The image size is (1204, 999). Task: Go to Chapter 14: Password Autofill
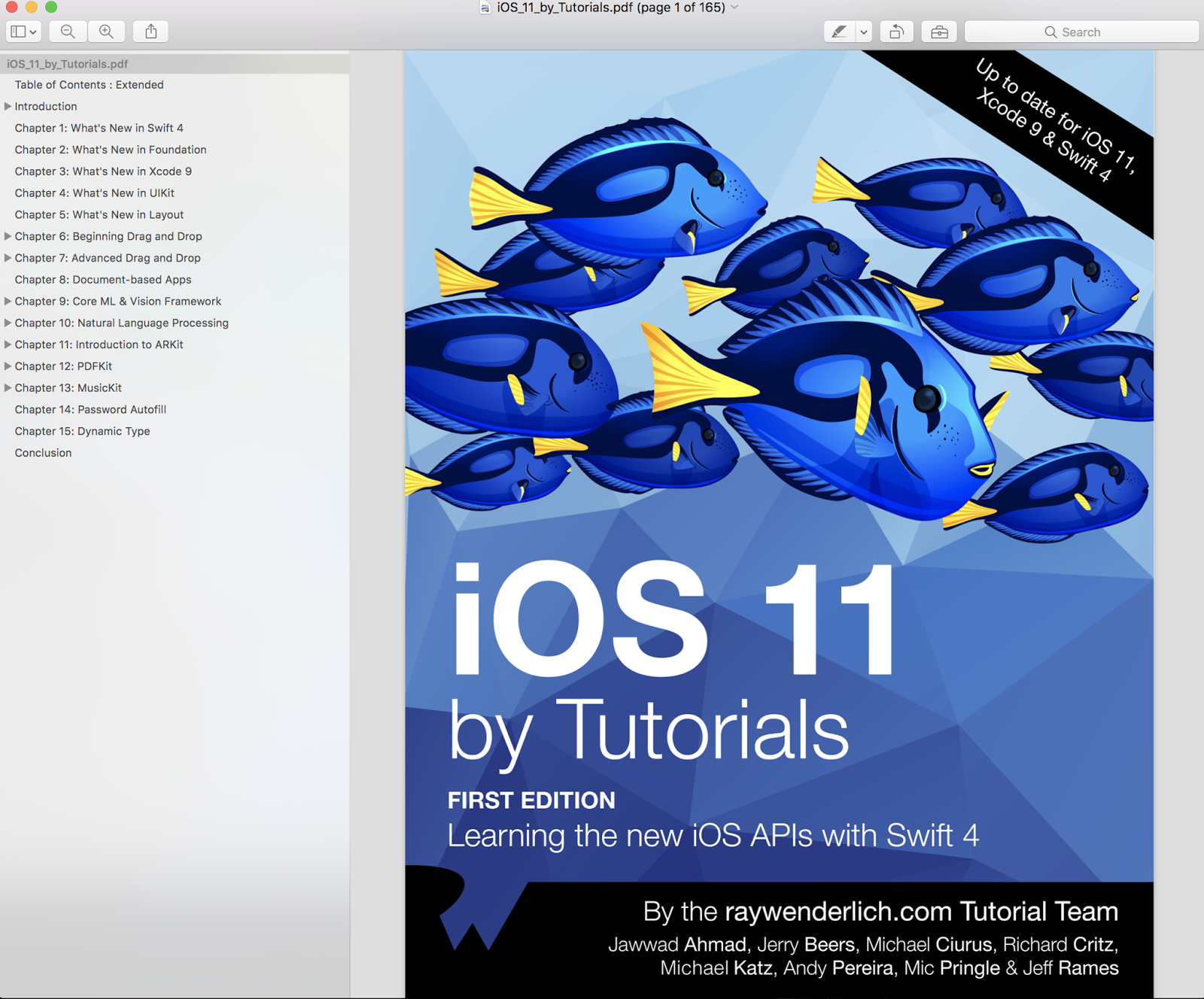point(90,410)
